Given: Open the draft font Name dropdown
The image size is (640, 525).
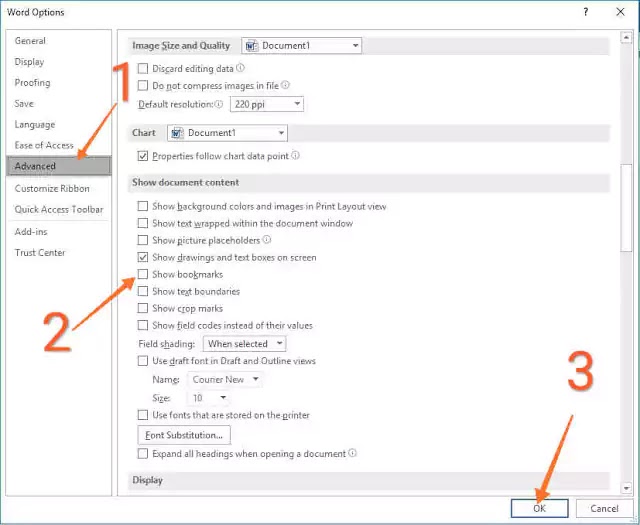Looking at the screenshot, I should [x=224, y=379].
